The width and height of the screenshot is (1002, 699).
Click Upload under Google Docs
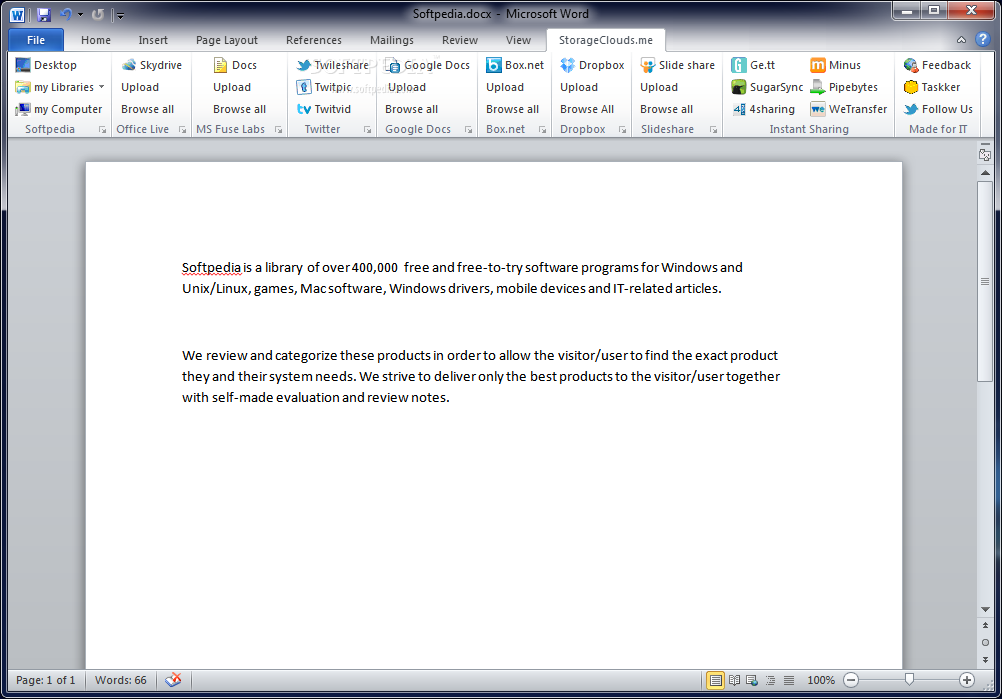tap(406, 87)
